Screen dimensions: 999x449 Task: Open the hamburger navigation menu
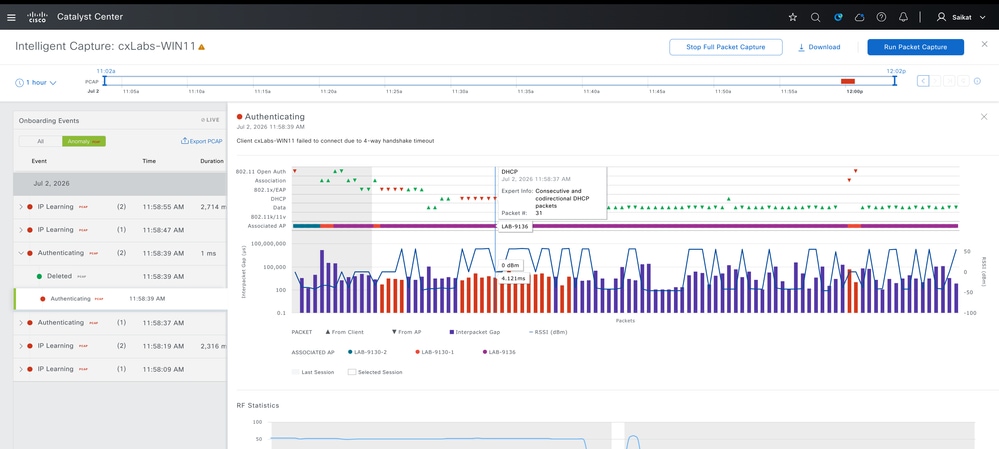11,17
